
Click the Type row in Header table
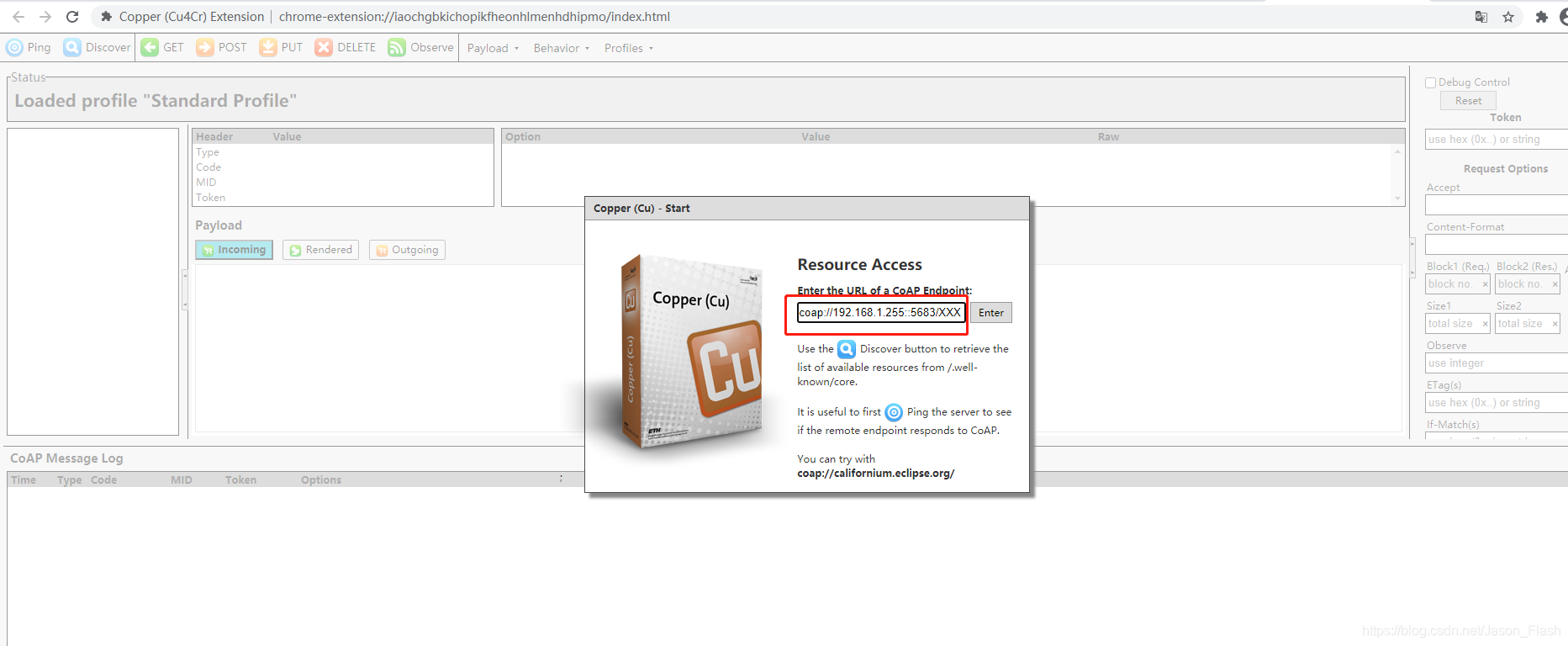pyautogui.click(x=342, y=152)
